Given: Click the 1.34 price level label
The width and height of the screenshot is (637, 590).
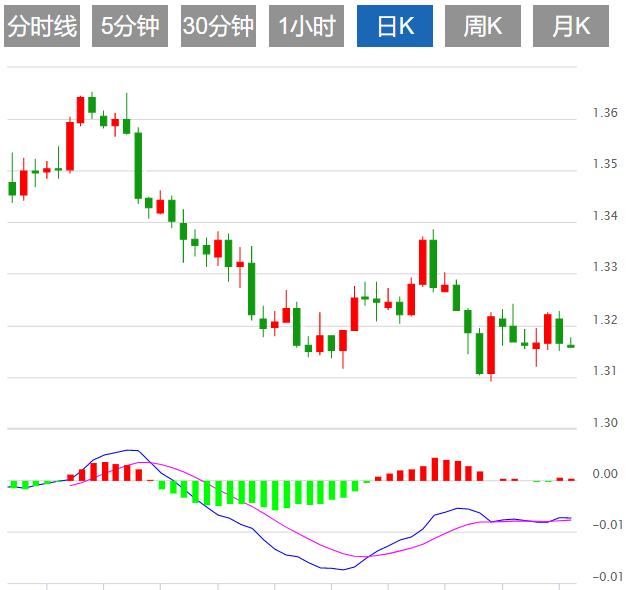Looking at the screenshot, I should (603, 216).
